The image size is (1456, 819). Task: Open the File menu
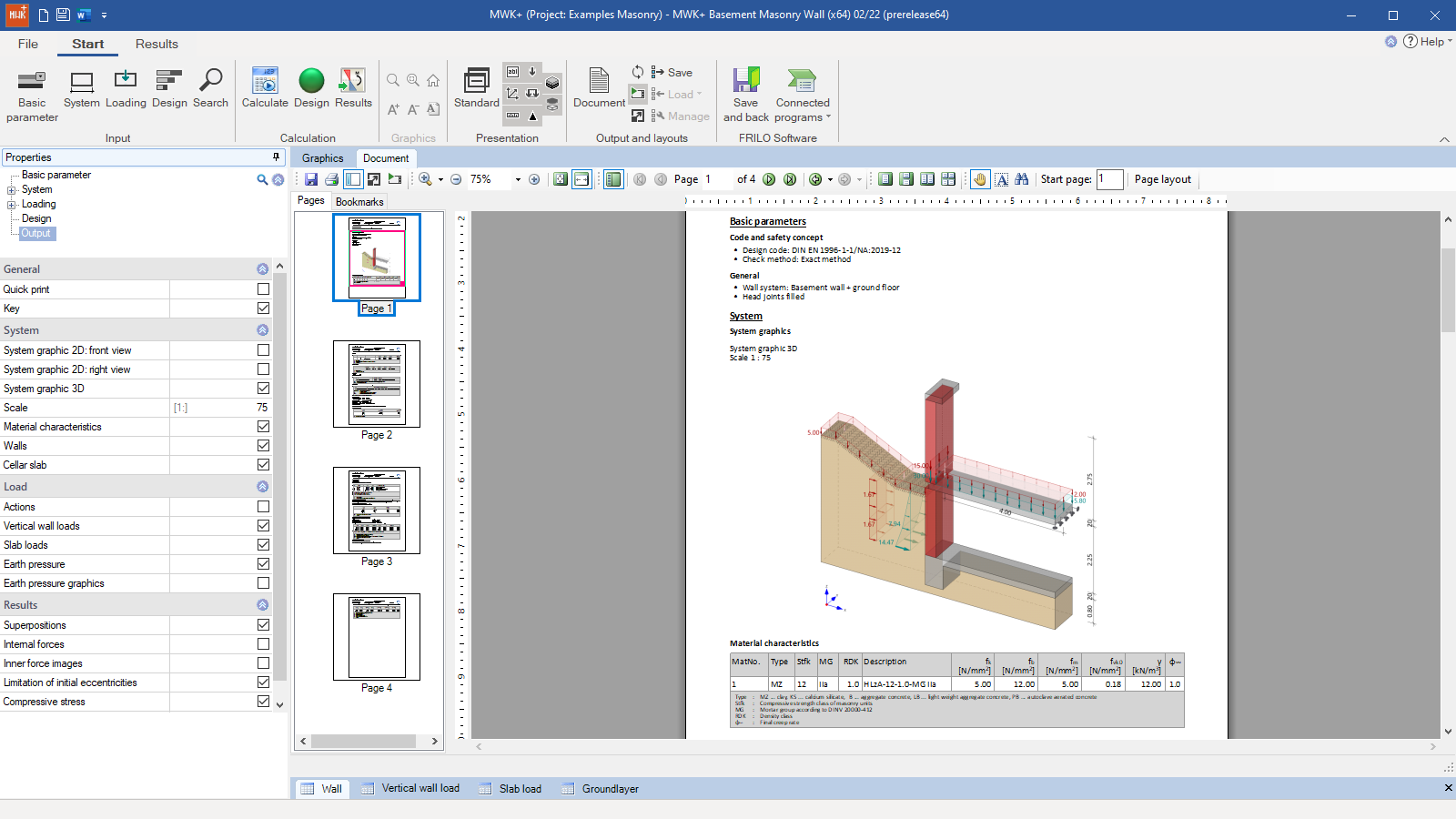point(28,44)
